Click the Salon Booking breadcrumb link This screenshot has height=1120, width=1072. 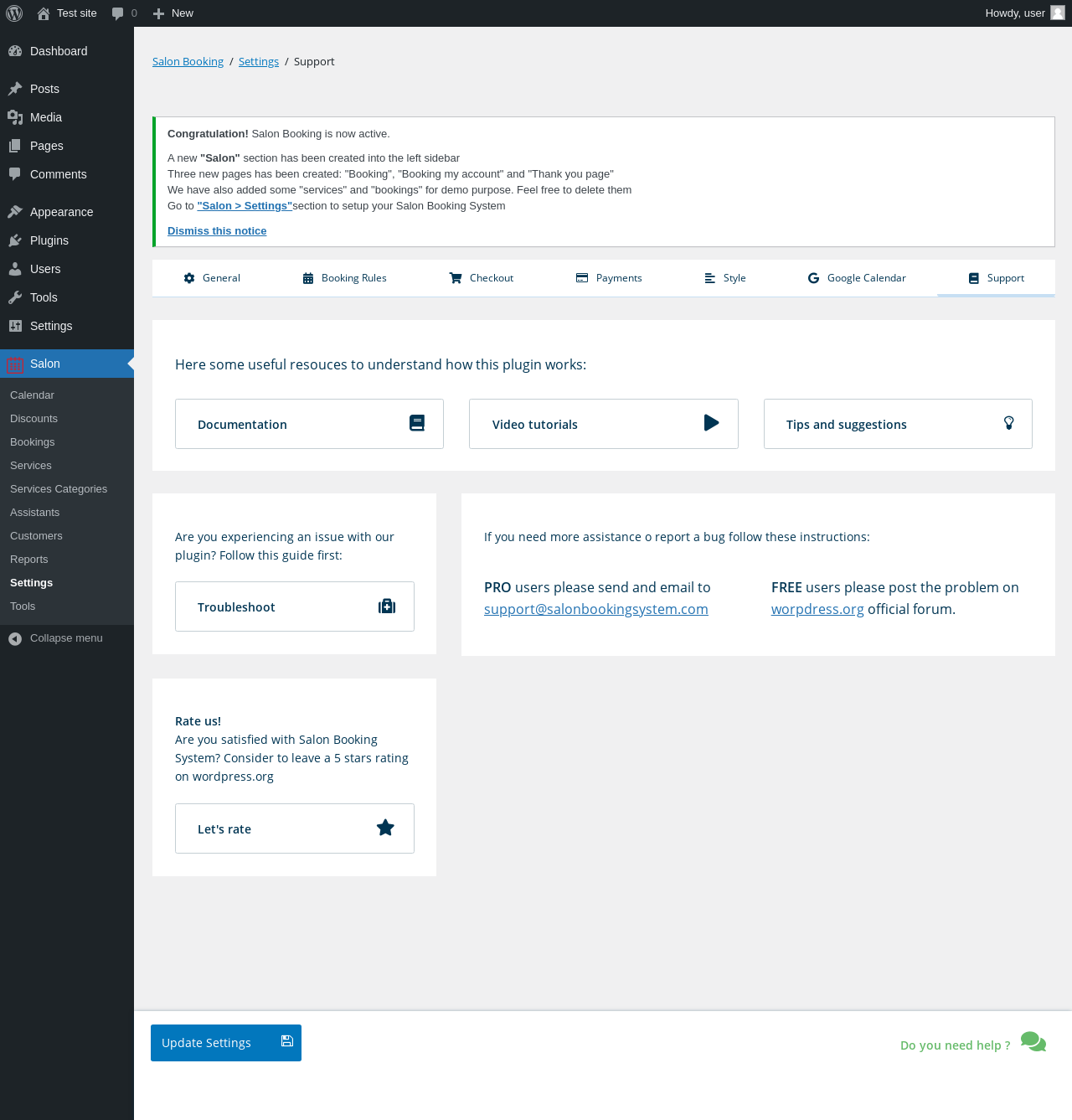point(188,62)
